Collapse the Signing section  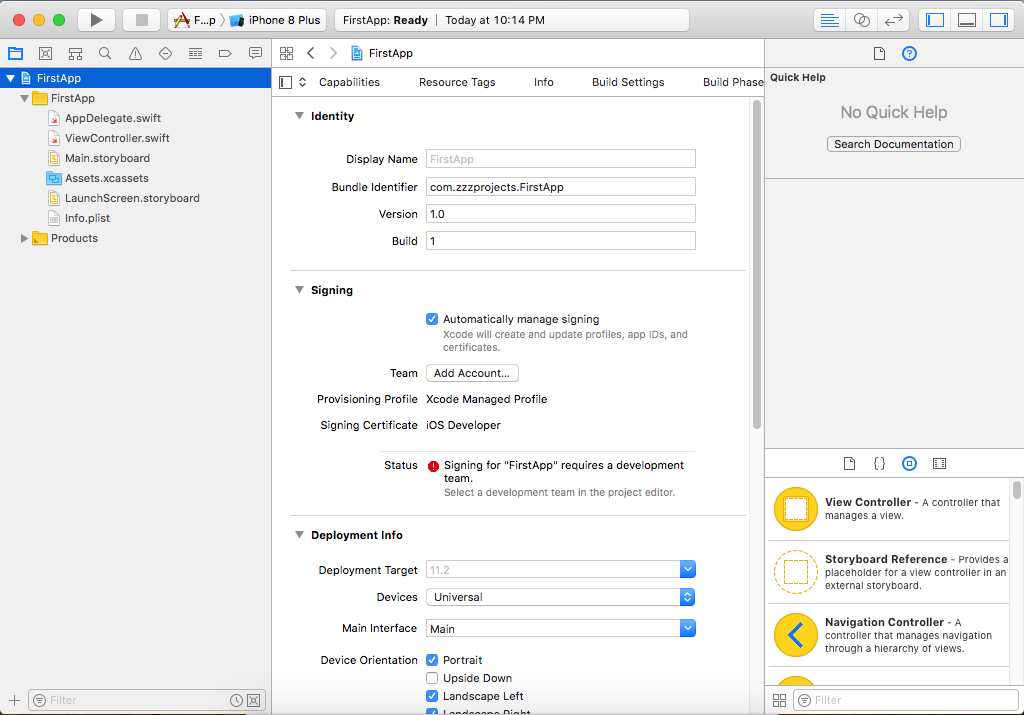tap(299, 290)
